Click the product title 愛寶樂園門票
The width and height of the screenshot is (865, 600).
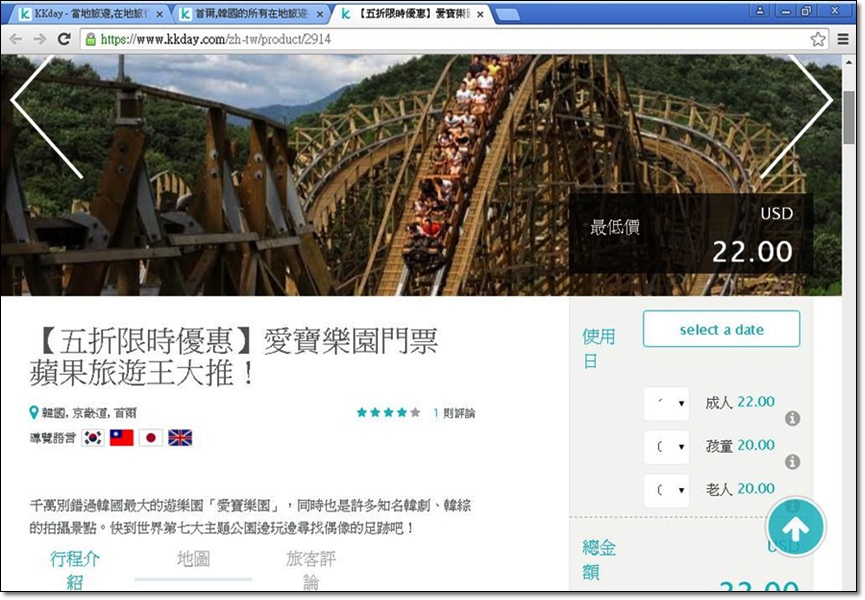(x=351, y=341)
